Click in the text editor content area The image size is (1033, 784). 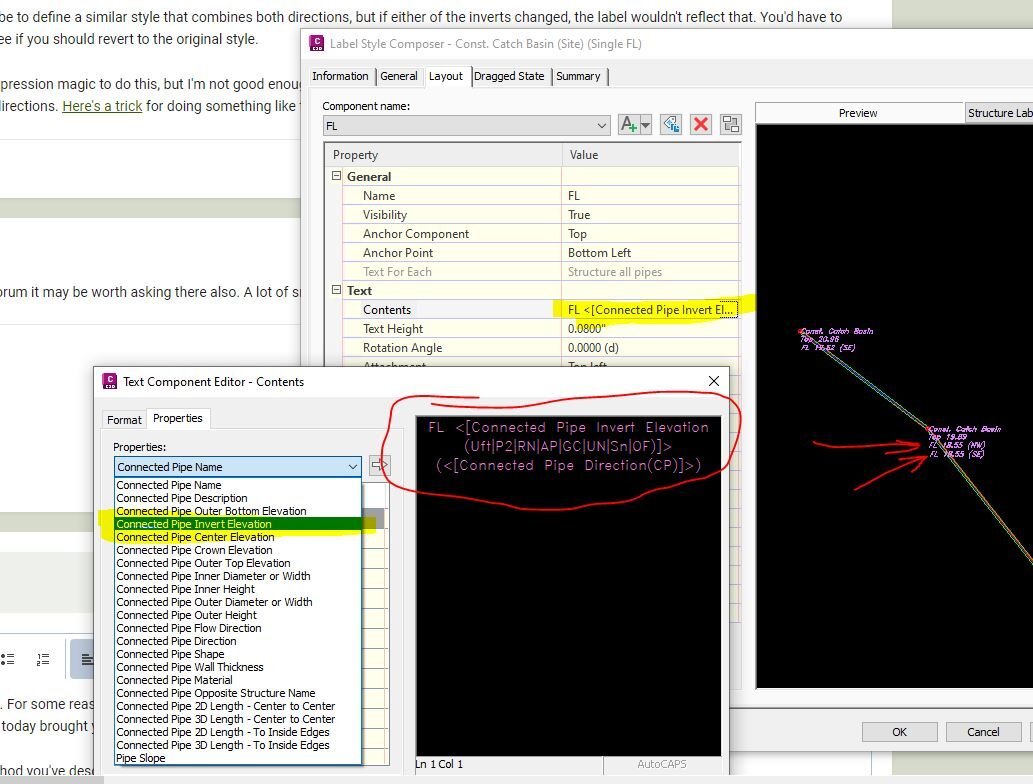click(568, 586)
